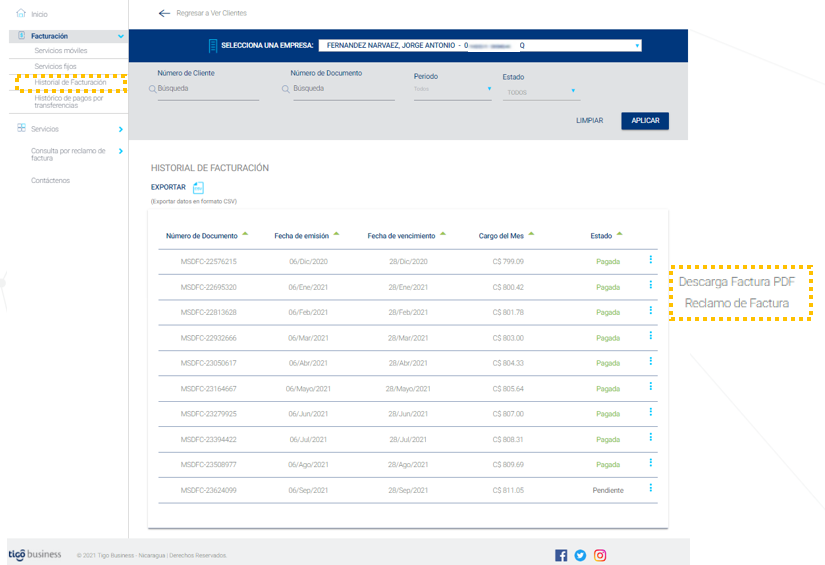Image resolution: width=825 pixels, height=565 pixels.
Task: Open options menu for MSDFC-22932666
Action: coord(651,335)
